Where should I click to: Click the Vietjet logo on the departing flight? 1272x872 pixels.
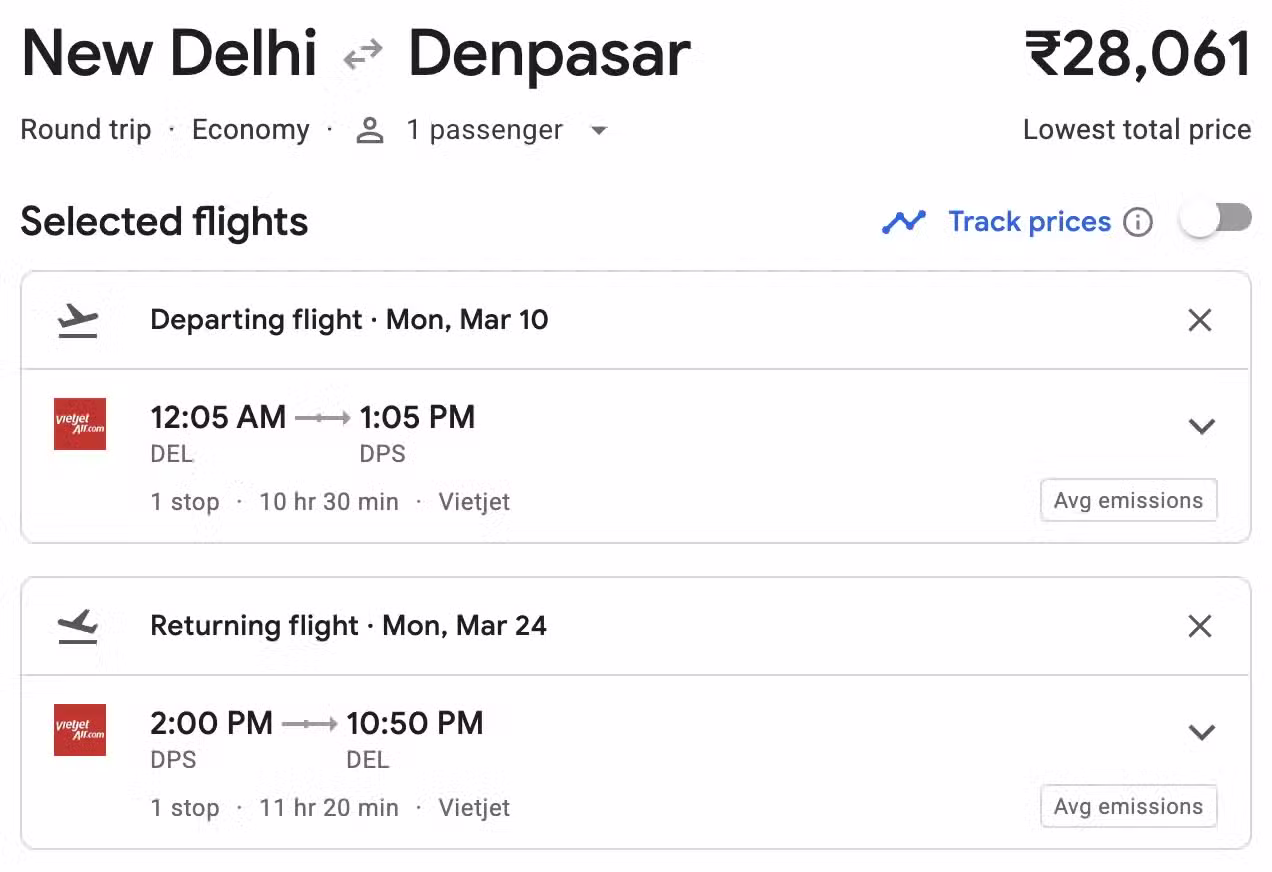(80, 424)
